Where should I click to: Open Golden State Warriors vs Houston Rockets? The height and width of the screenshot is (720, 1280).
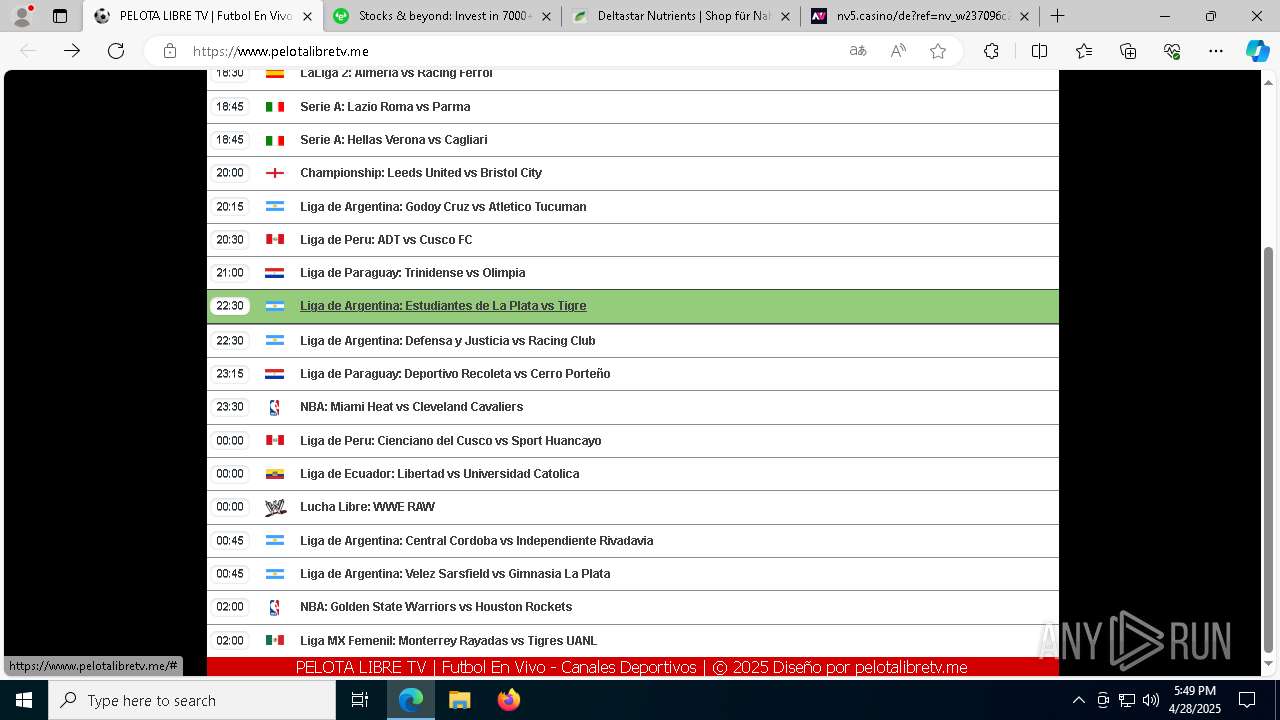436,607
